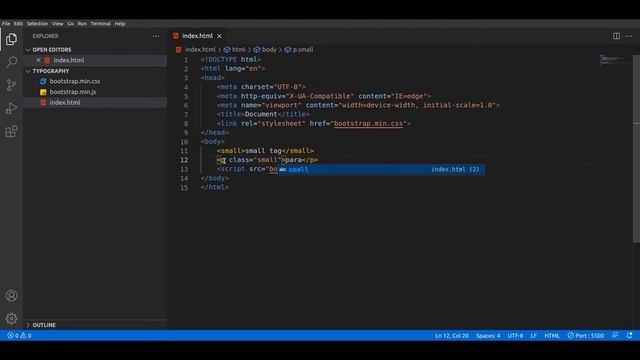The image size is (640, 360).
Task: Open the Search view in activity bar
Action: point(11,62)
